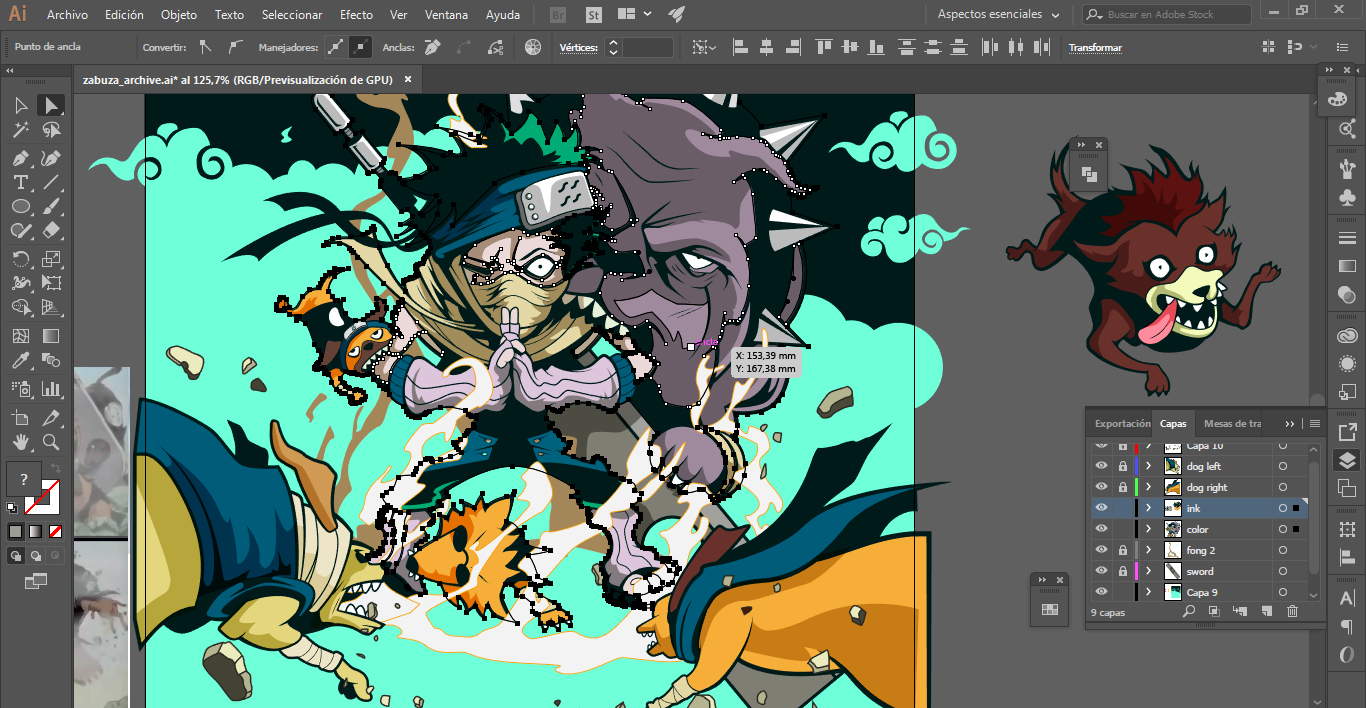Open the Objeto menu
This screenshot has width=1366, height=708.
179,15
